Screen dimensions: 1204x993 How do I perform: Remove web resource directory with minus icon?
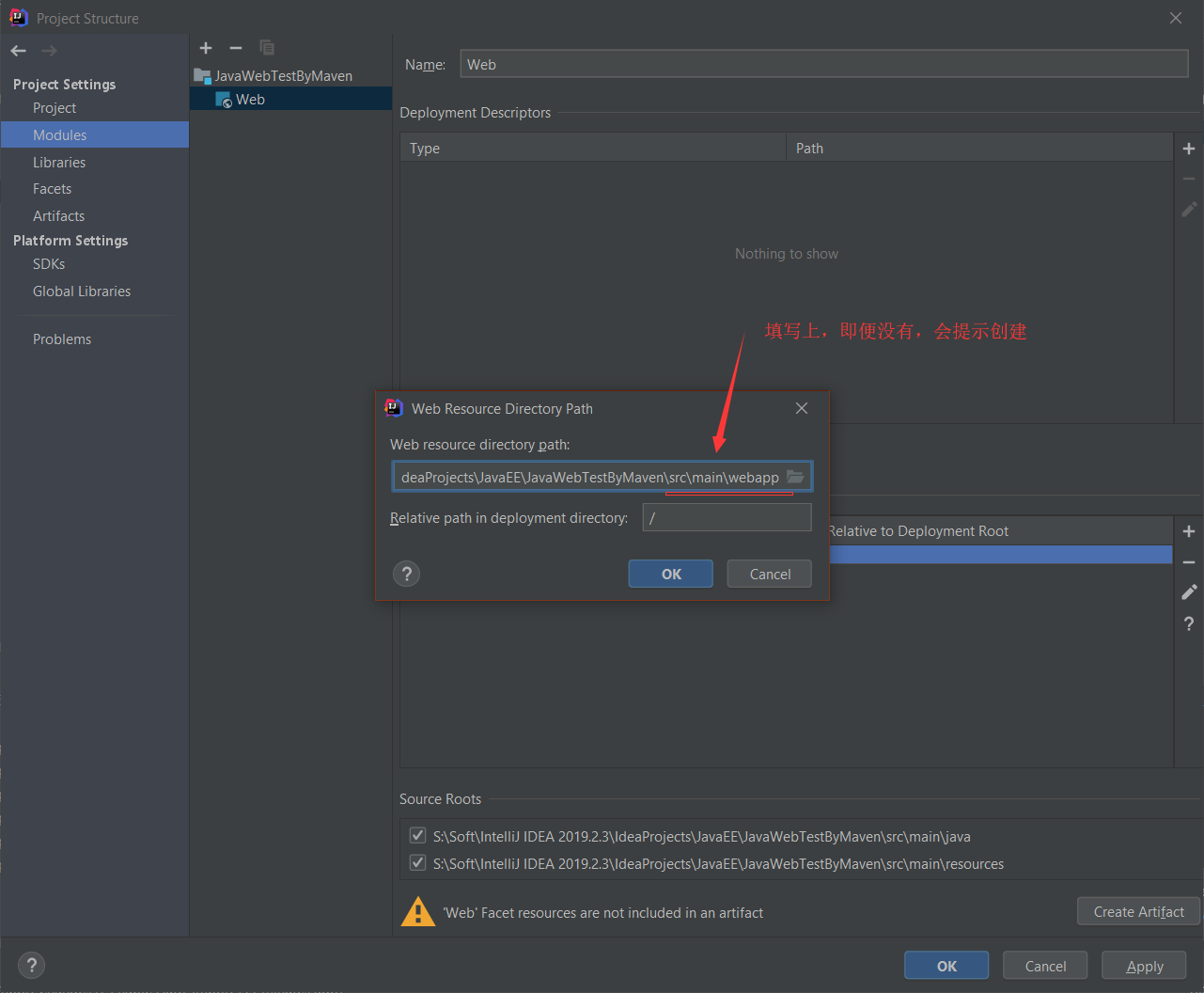point(1189,561)
